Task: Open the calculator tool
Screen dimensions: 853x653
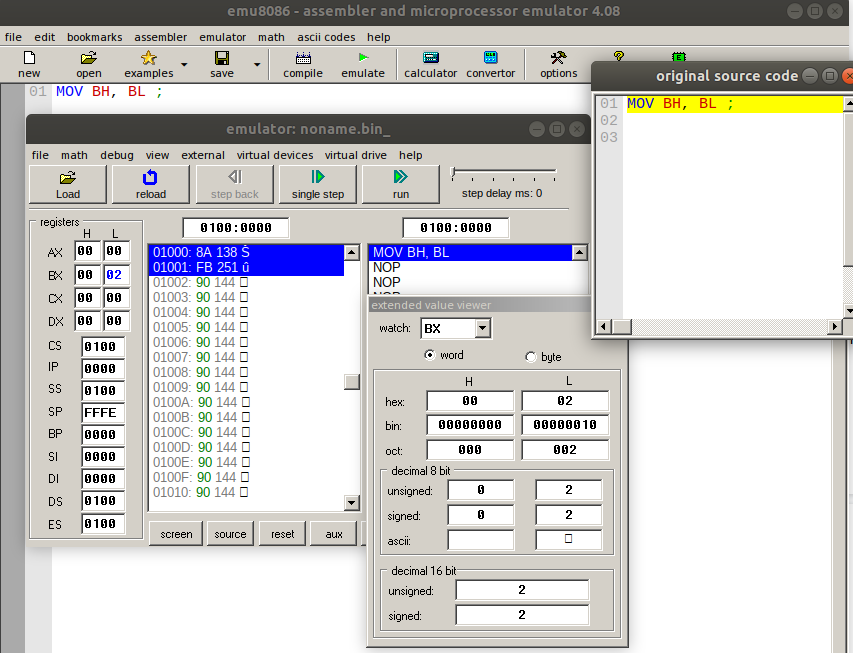Action: click(x=430, y=59)
